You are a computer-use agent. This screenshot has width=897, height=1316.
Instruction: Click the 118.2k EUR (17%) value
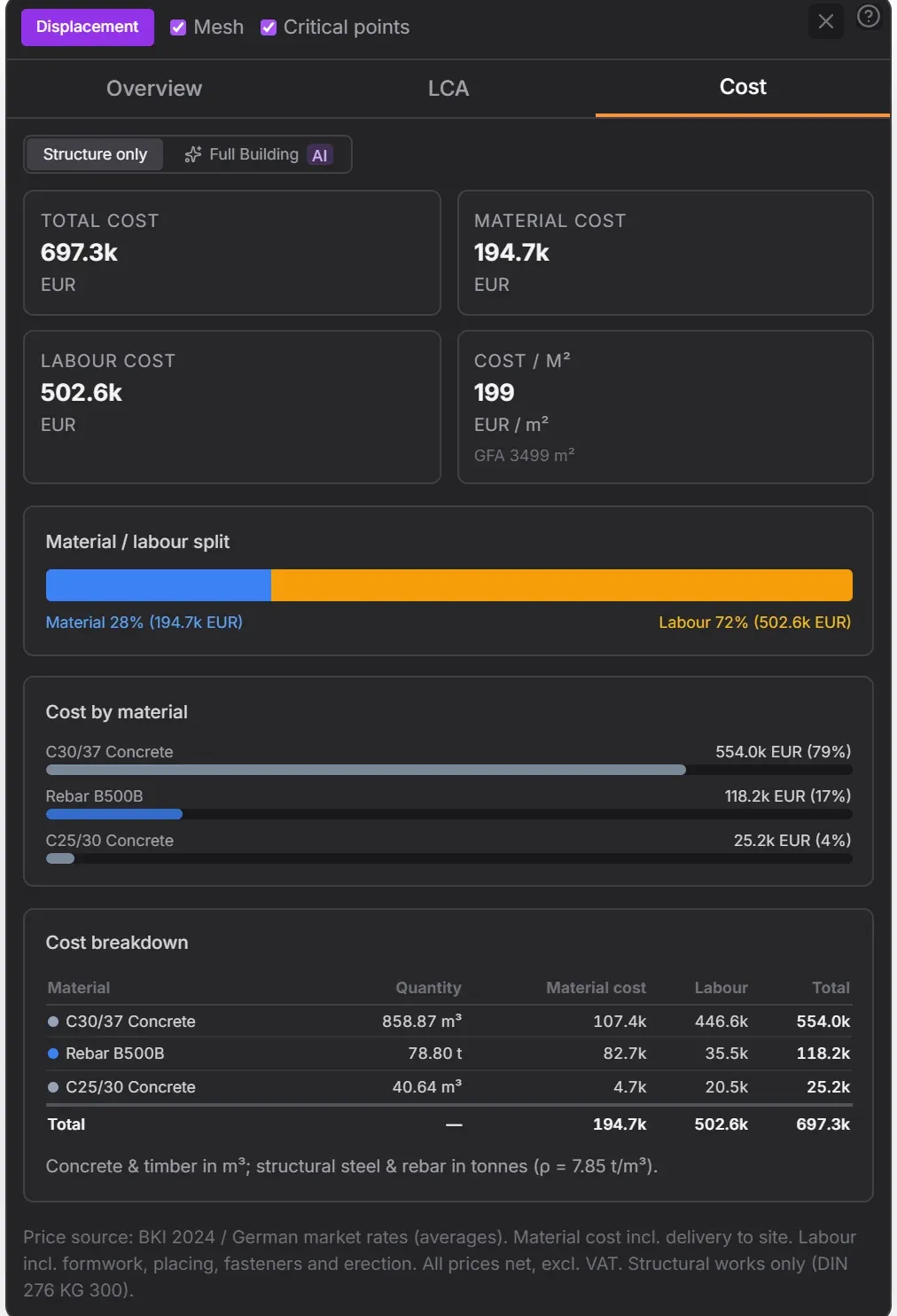(787, 796)
